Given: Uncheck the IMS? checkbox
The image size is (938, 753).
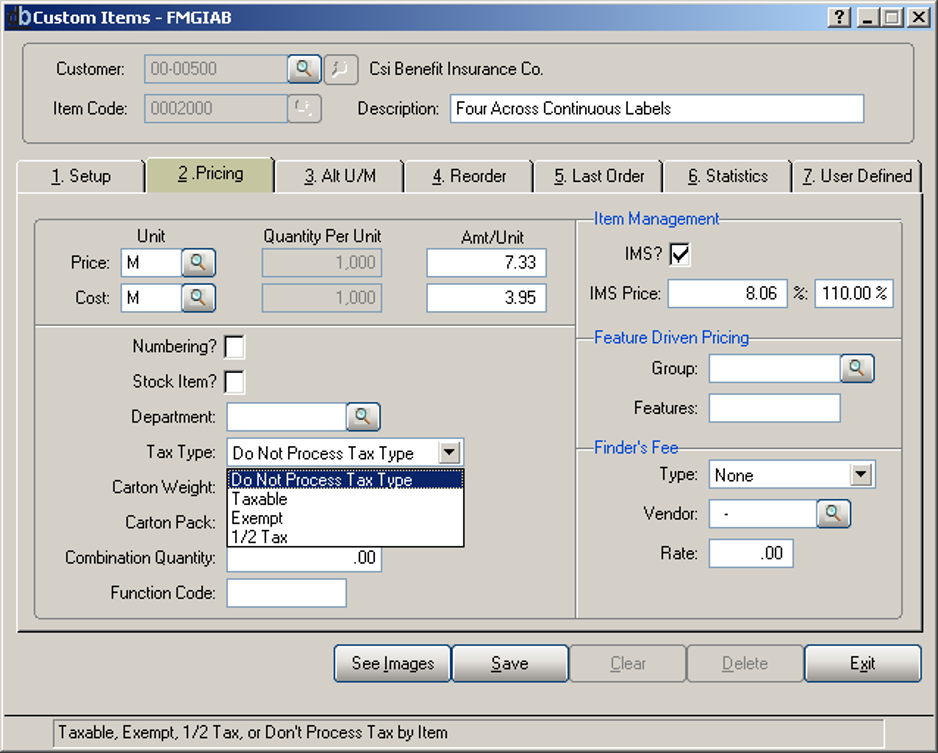Looking at the screenshot, I should pyautogui.click(x=680, y=254).
